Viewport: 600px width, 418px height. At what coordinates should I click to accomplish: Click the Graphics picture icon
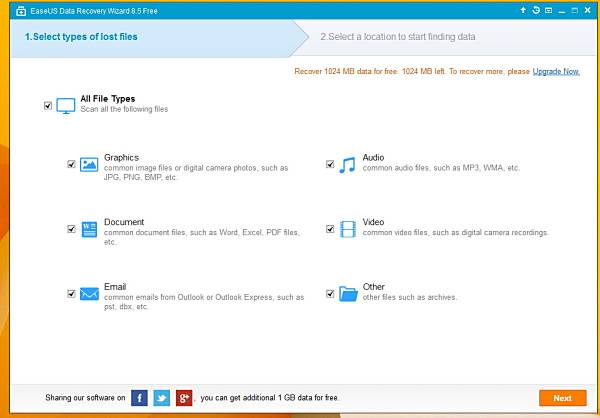89,164
